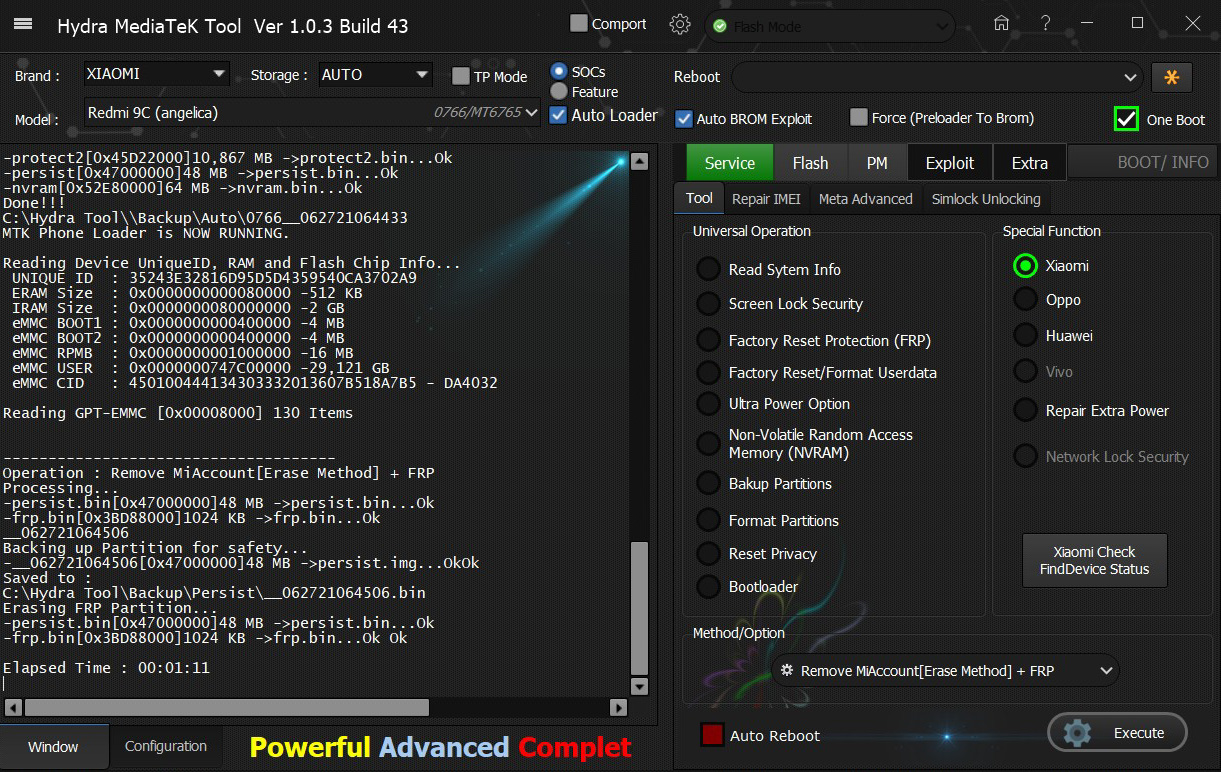Toggle the Auto BROM Exploit checkbox
Viewport: 1221px width, 772px height.
[684, 118]
